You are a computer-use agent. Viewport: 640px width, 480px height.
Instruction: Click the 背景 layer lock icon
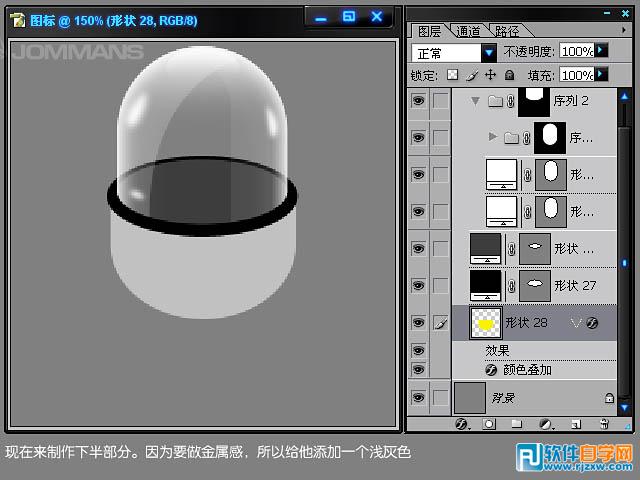click(609, 398)
